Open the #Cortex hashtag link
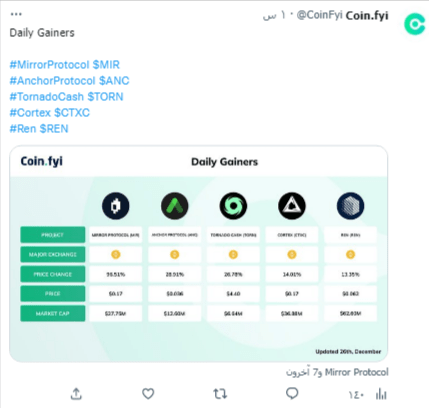Viewport: 429px width, 408px height. click(x=30, y=113)
